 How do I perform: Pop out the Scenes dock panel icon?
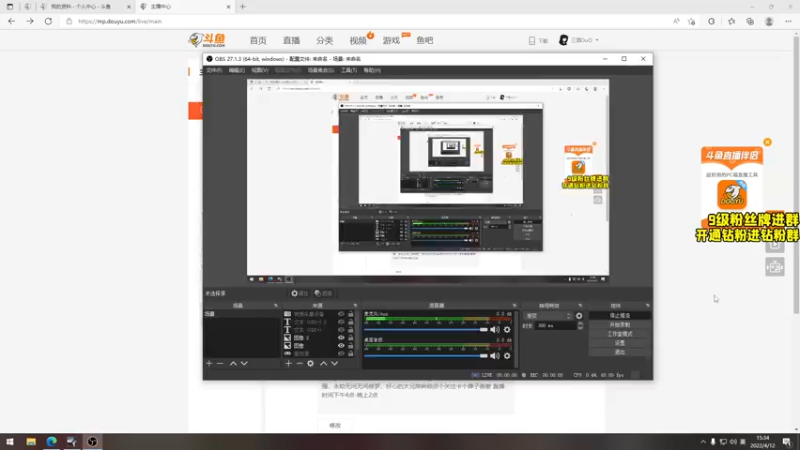[276, 306]
